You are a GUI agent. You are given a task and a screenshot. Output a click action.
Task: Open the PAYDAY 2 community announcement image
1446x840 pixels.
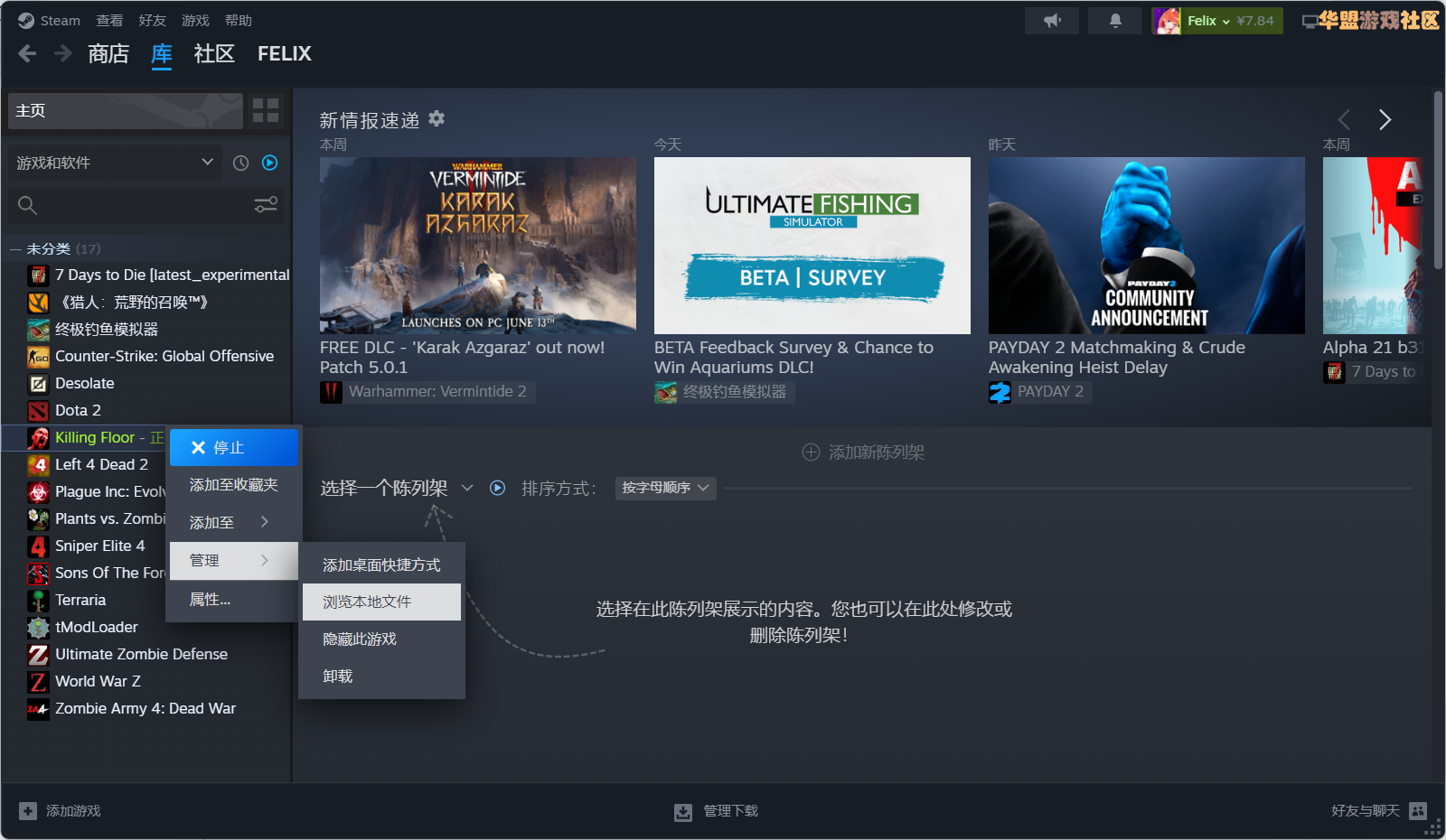tap(1147, 246)
